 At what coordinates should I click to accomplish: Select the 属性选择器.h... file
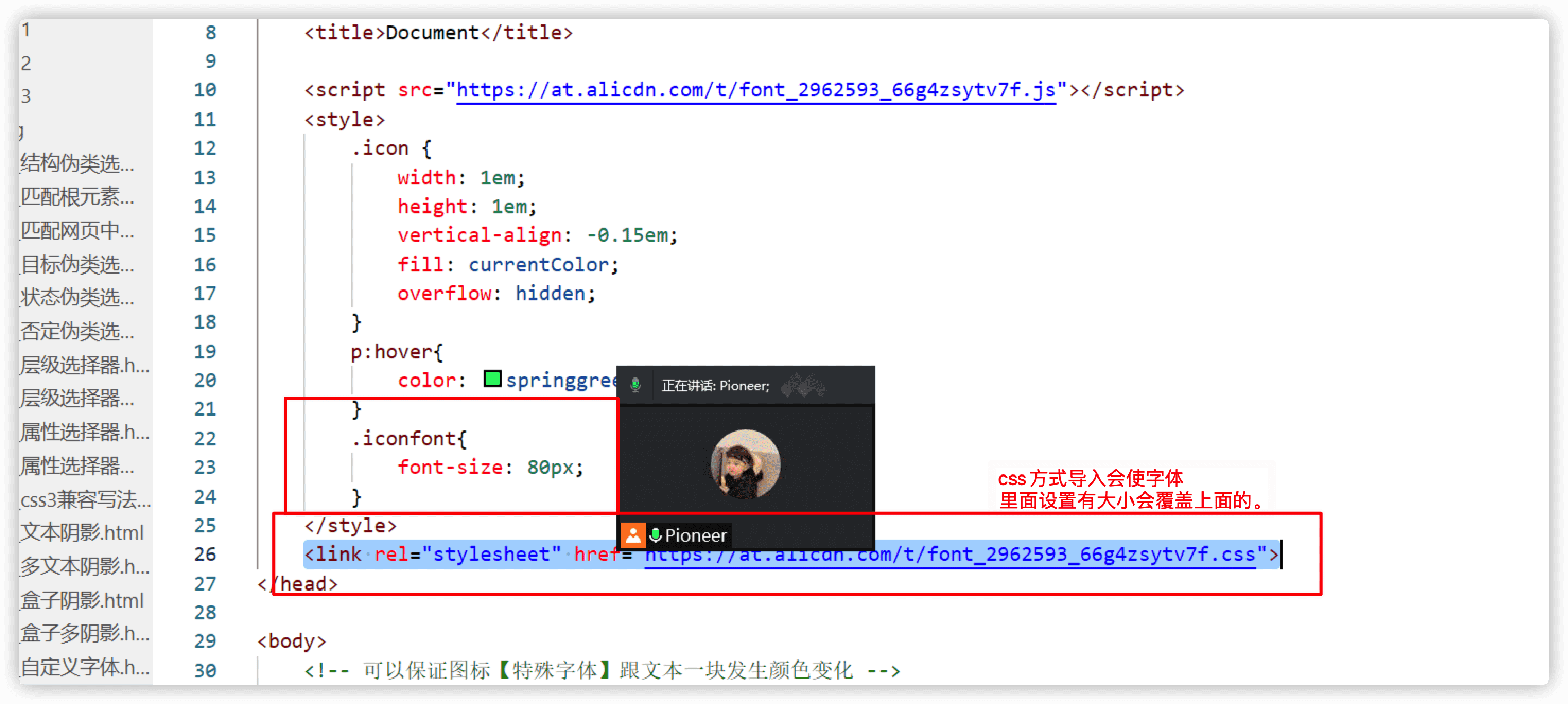[85, 432]
